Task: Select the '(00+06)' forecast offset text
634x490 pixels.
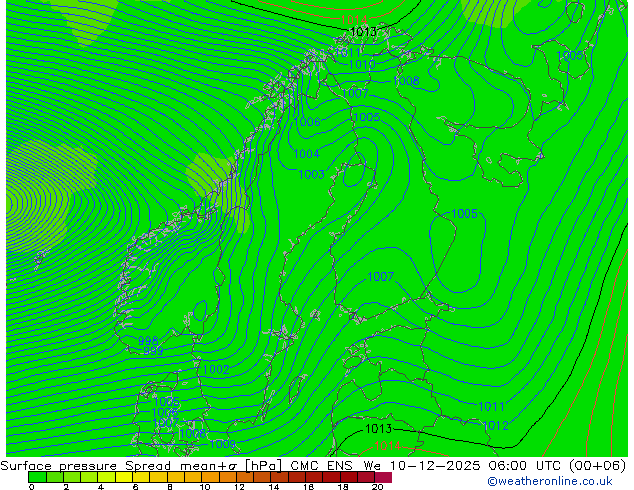Action: [598, 466]
